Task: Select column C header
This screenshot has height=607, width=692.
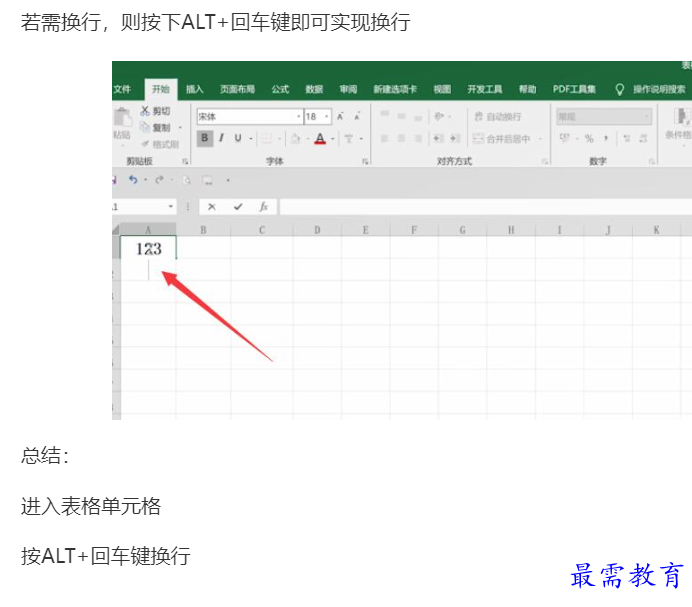Action: (x=262, y=230)
